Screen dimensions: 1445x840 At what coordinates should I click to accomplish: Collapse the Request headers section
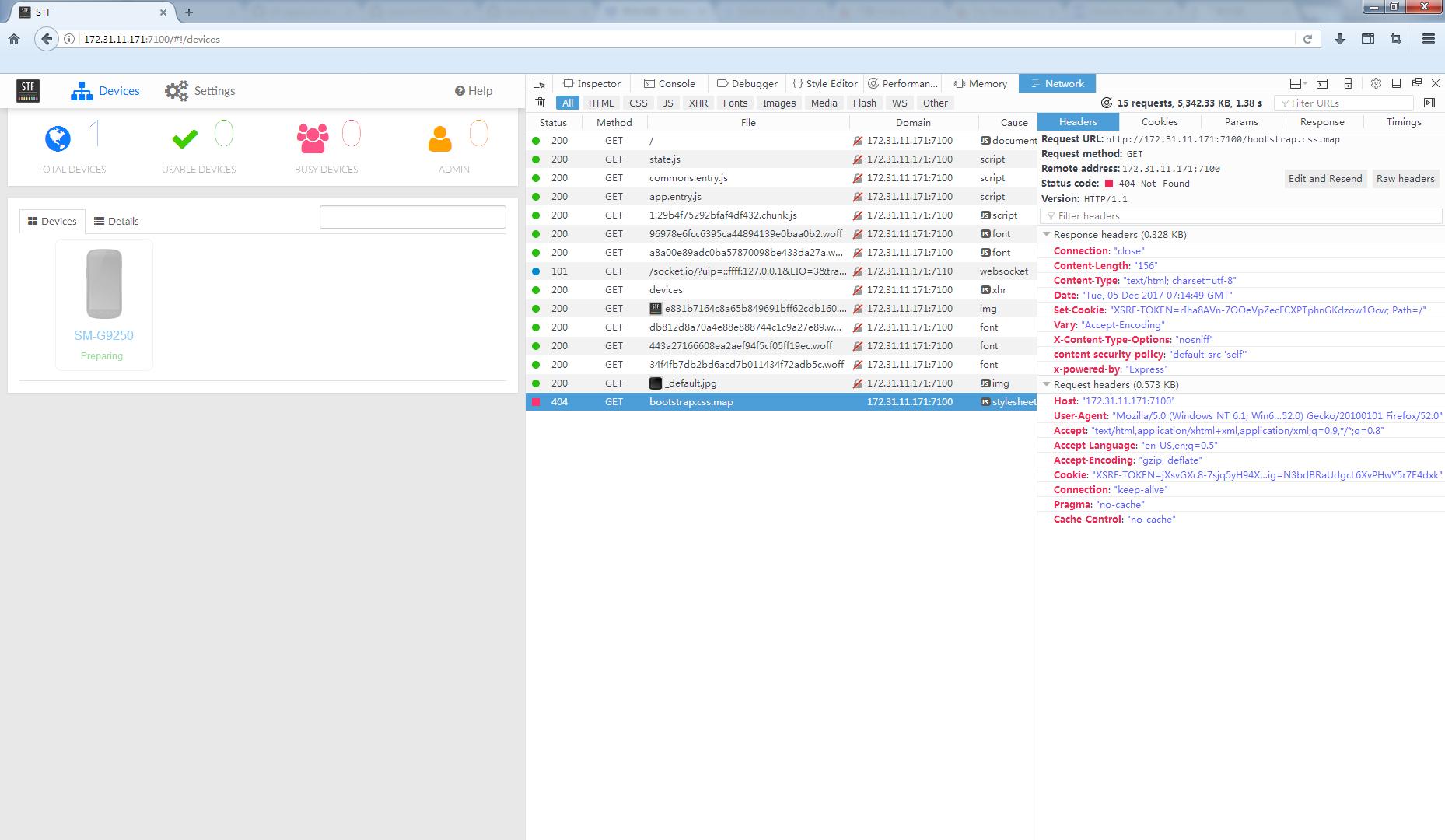pos(1047,384)
